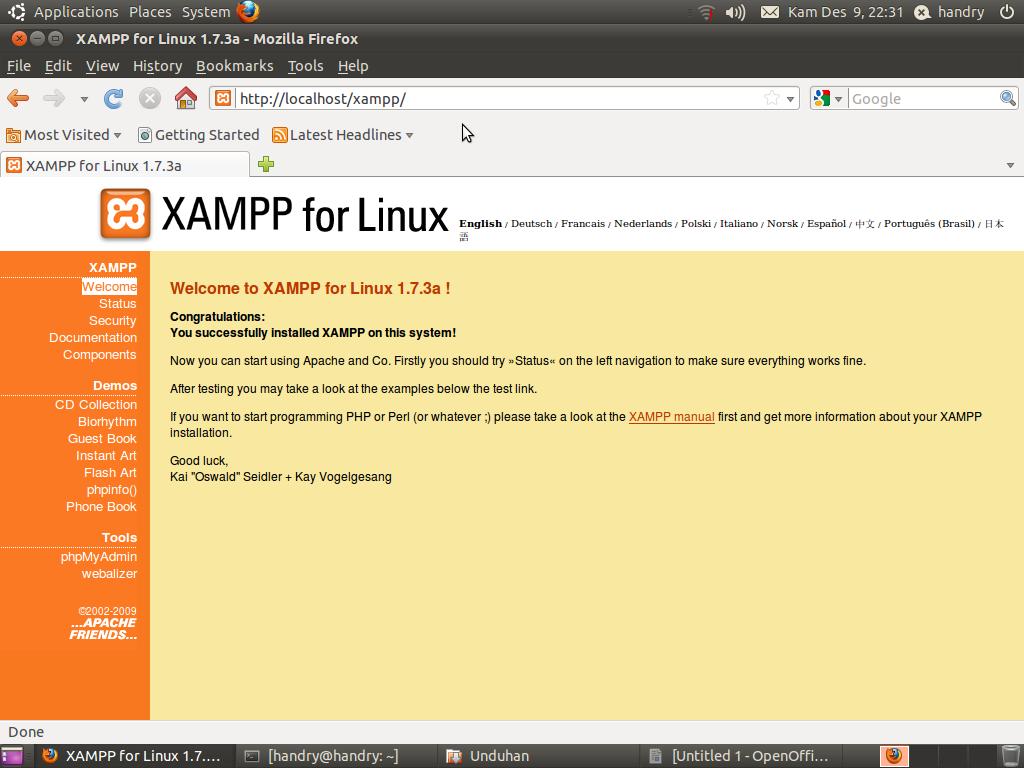This screenshot has width=1024, height=768.
Task: Click the volume speaker icon in the tray
Action: (736, 12)
